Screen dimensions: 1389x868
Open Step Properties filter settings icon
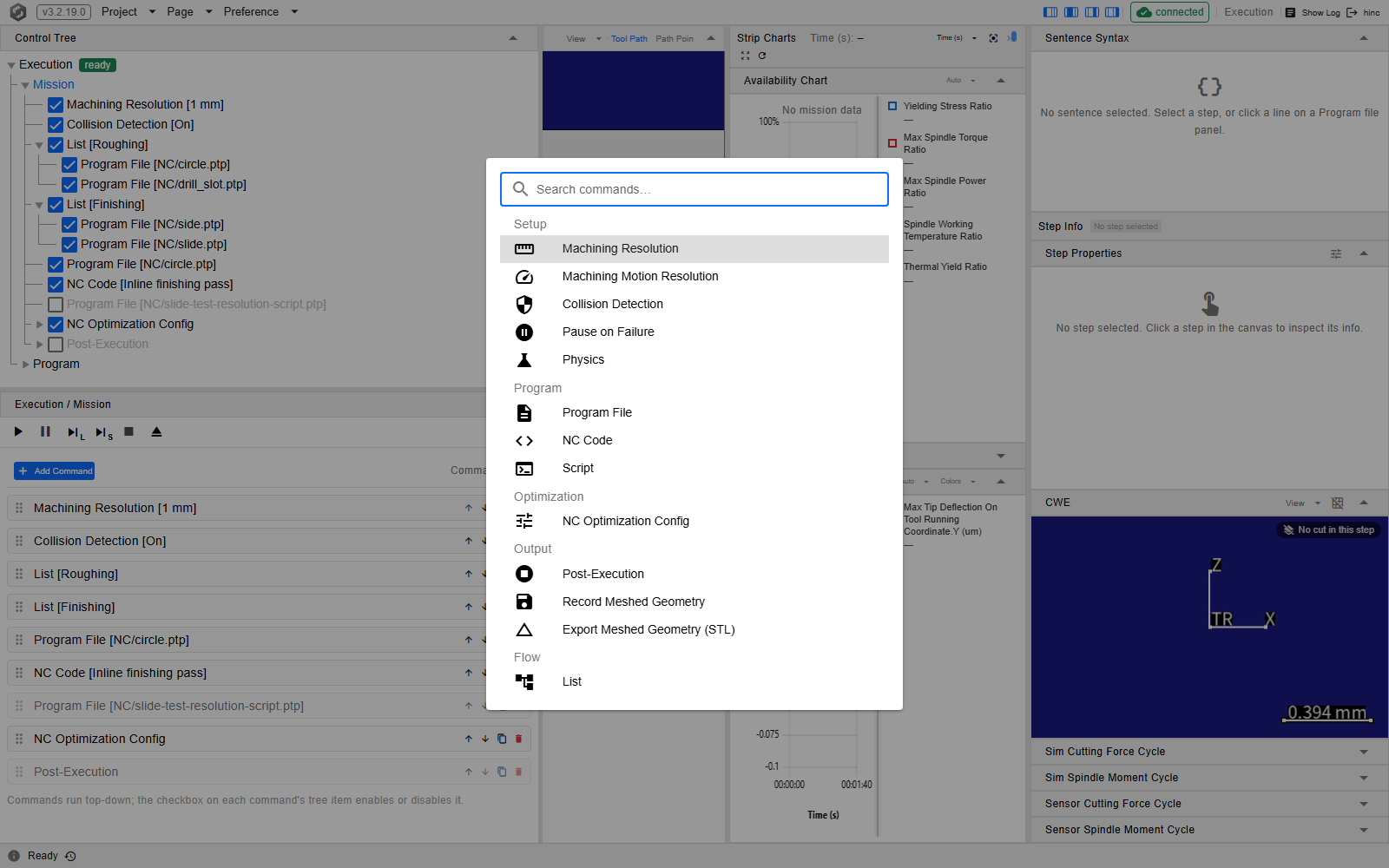(1336, 253)
